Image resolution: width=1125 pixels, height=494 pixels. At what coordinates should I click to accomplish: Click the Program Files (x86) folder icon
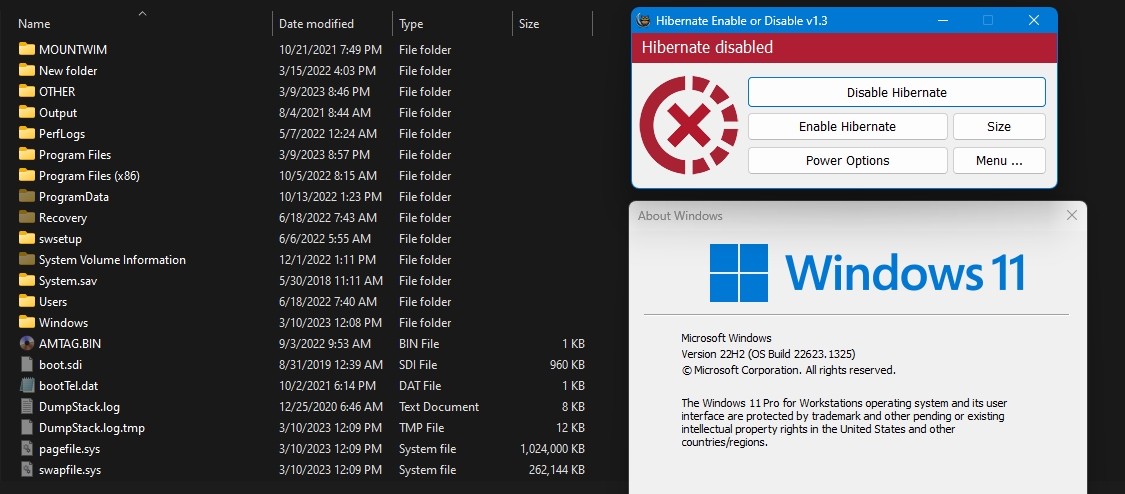click(27, 175)
